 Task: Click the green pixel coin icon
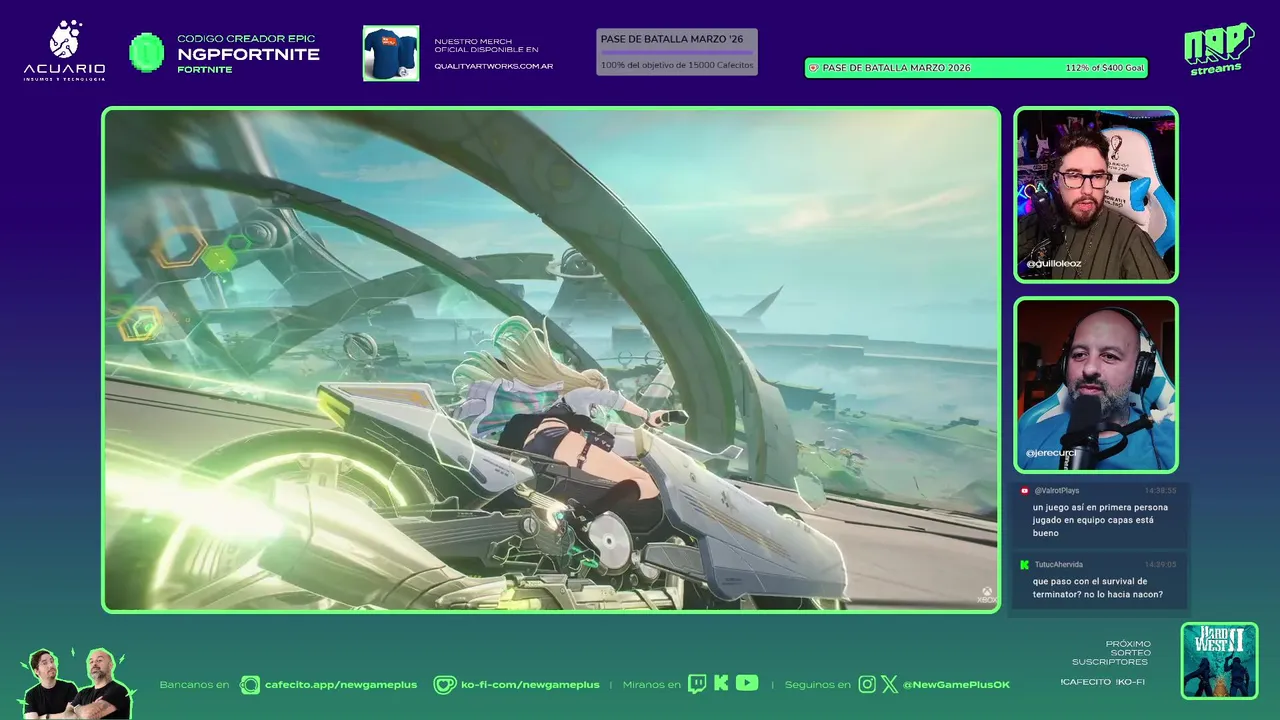click(x=147, y=53)
